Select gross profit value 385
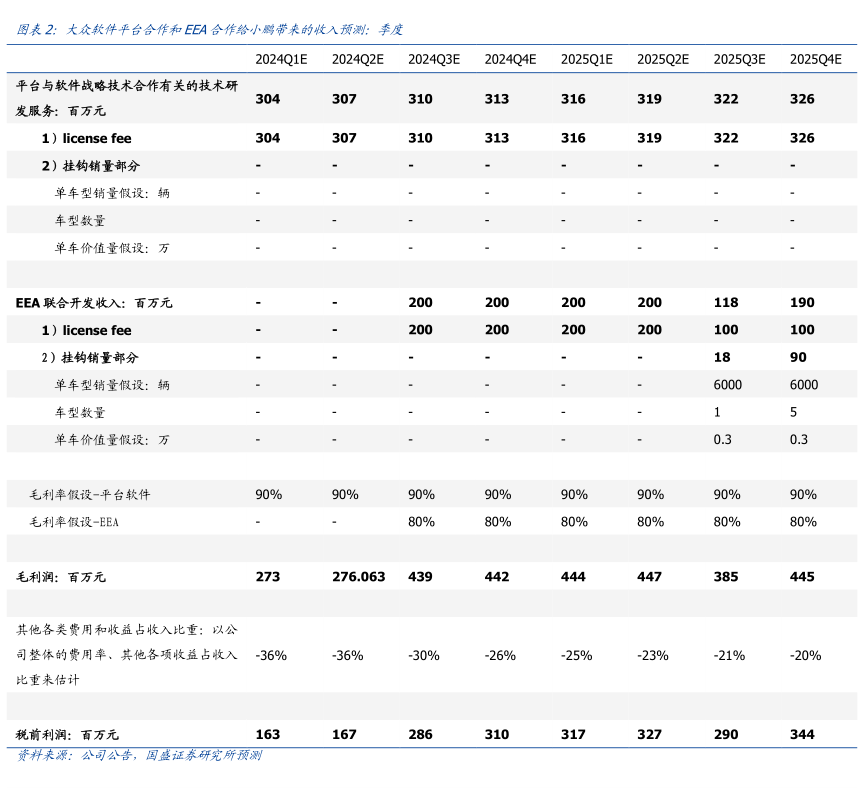Image resolution: width=865 pixels, height=800 pixels. (726, 577)
